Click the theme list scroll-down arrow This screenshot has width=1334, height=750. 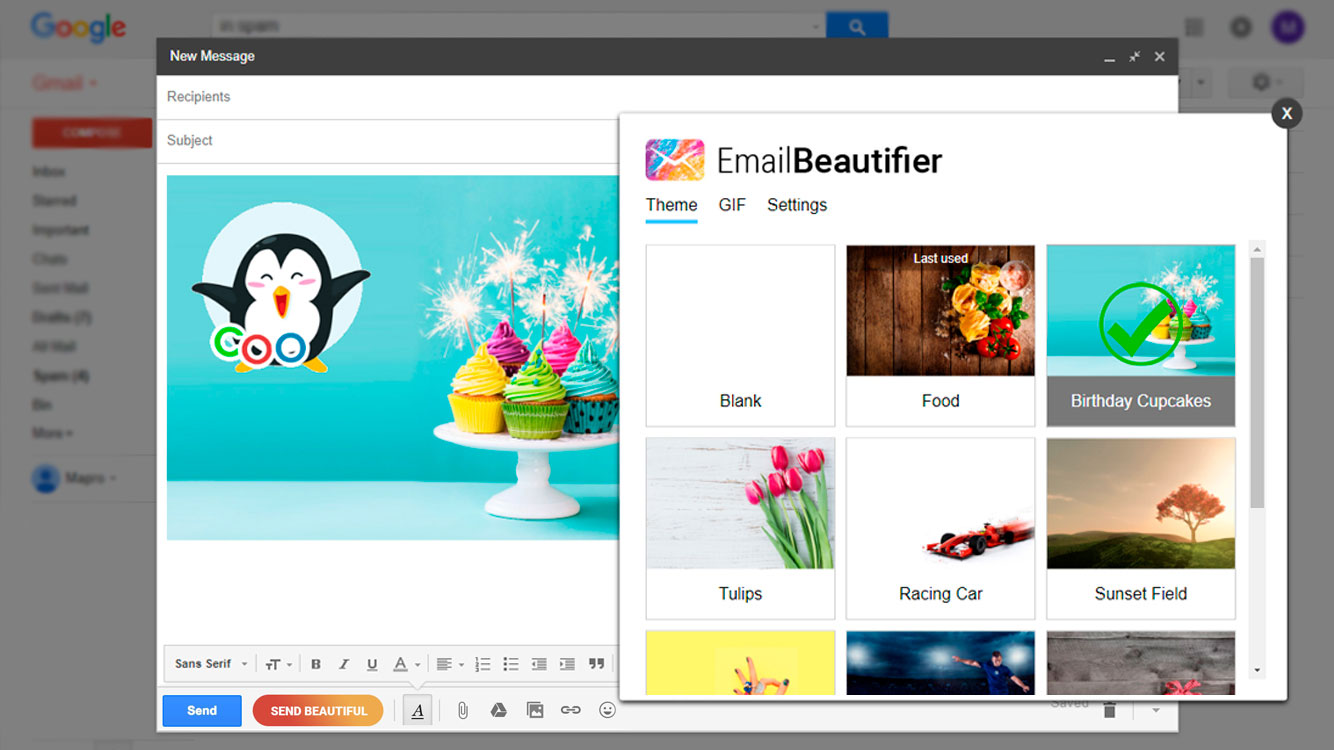1257,670
